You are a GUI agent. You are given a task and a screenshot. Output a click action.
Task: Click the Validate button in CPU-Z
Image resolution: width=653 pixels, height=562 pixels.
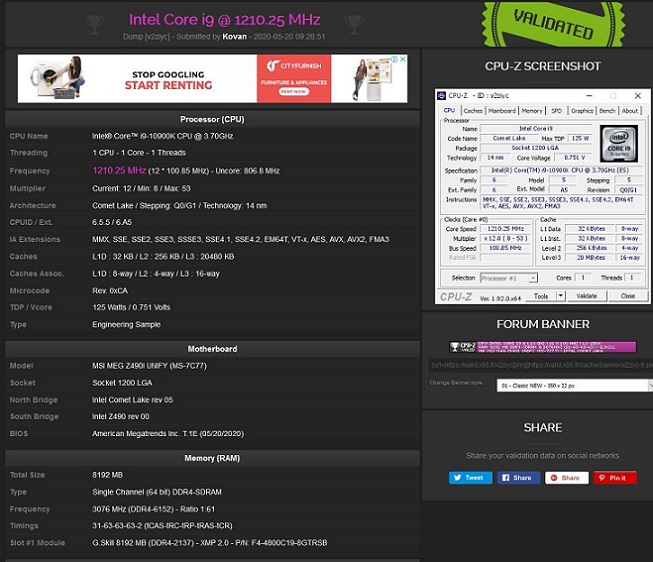(586, 296)
